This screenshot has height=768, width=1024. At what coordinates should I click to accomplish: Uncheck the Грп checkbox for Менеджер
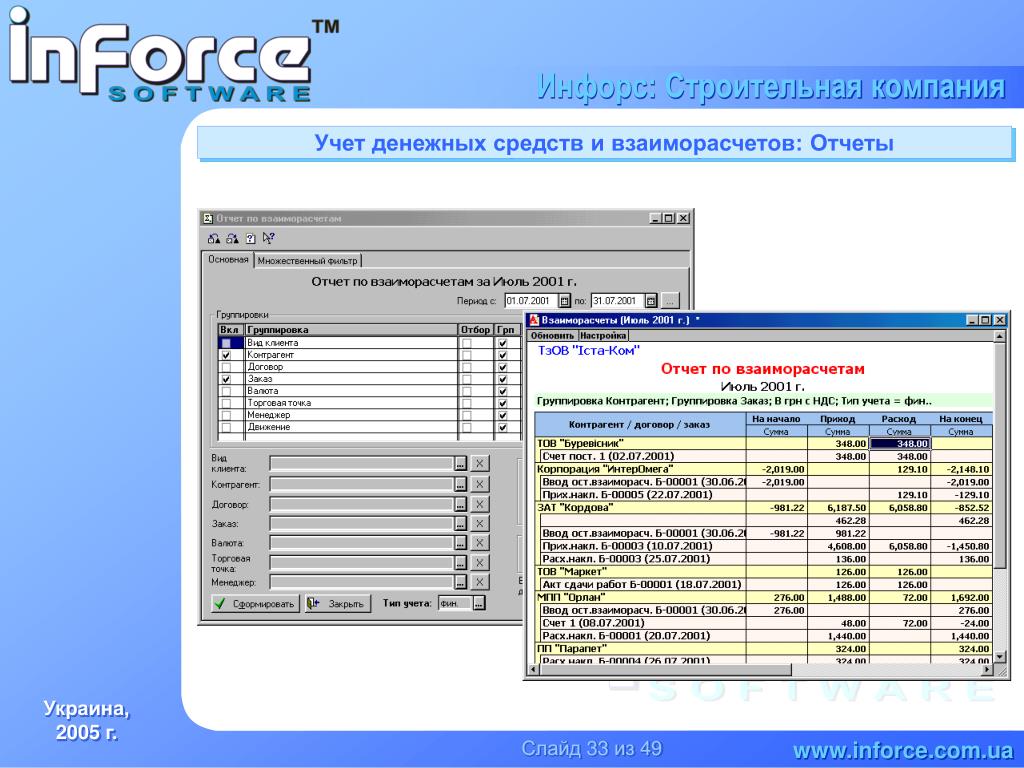click(x=503, y=415)
